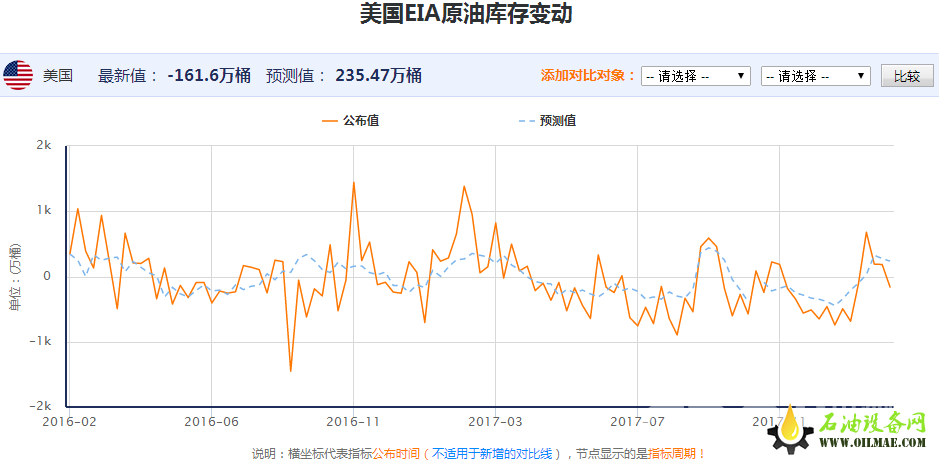Image resolution: width=939 pixels, height=466 pixels.
Task: Open the first 请选择 comparison dropdown
Action: [696, 76]
